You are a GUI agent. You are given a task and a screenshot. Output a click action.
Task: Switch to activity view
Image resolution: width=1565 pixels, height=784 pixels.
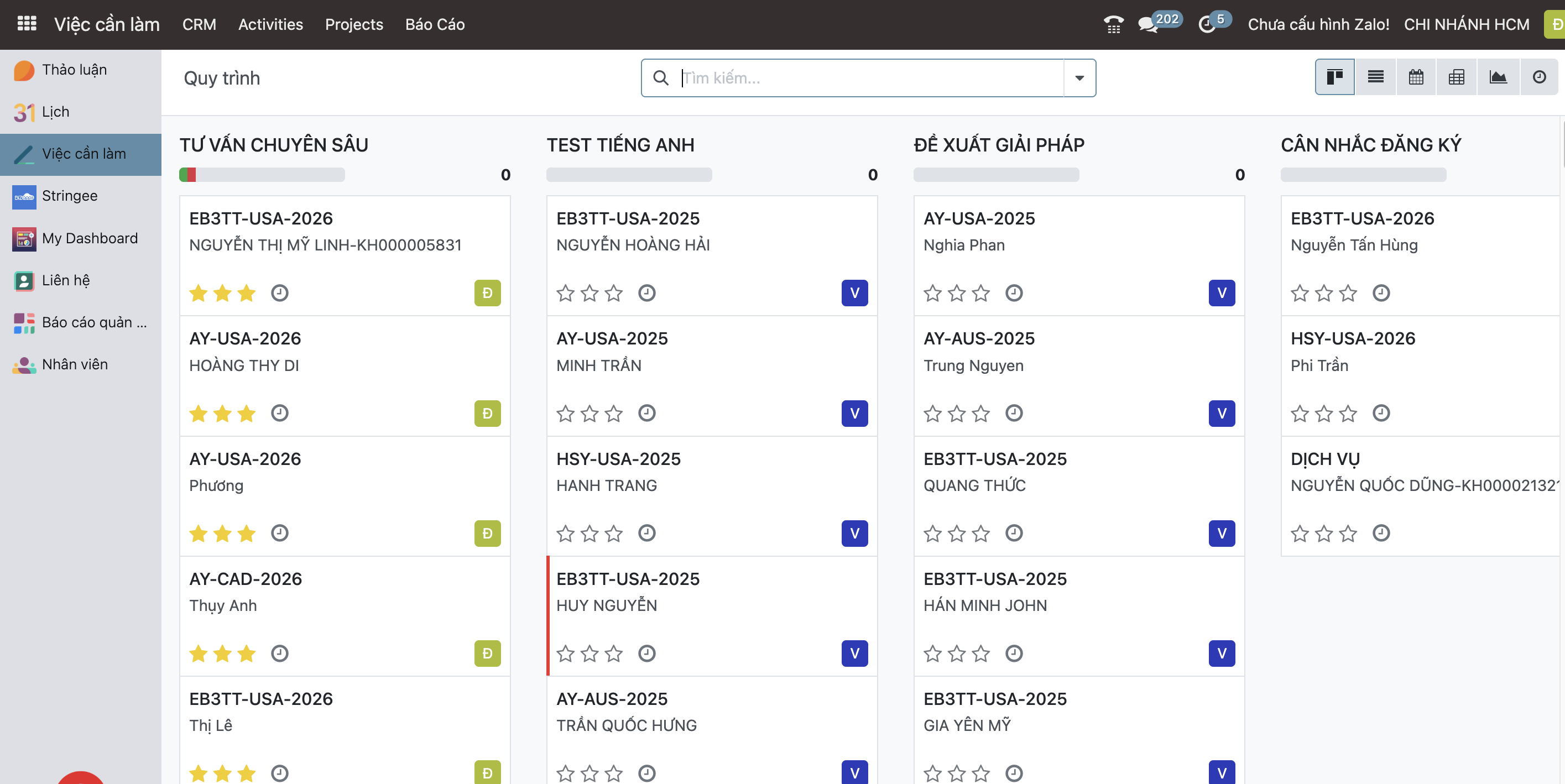1539,77
